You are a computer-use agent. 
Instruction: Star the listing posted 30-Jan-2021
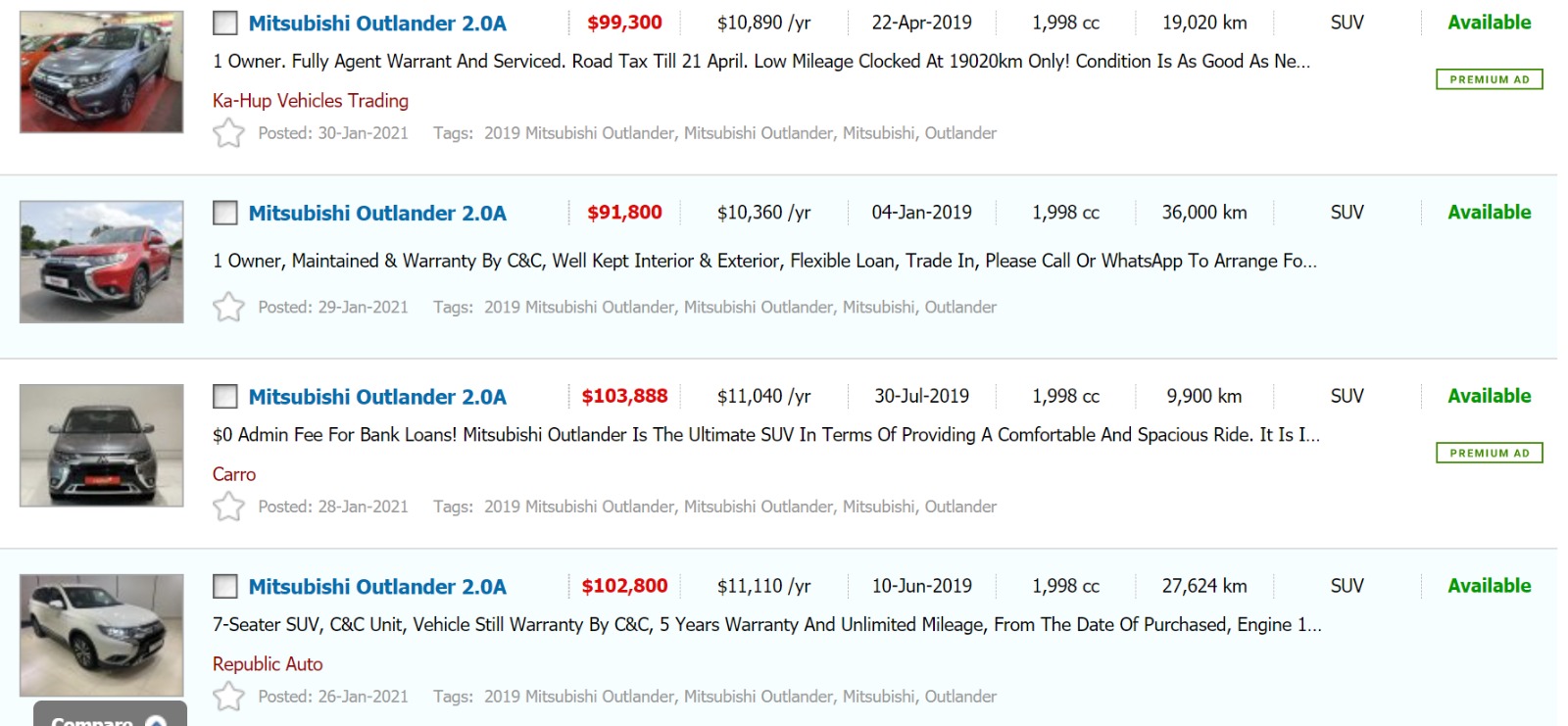(x=228, y=132)
